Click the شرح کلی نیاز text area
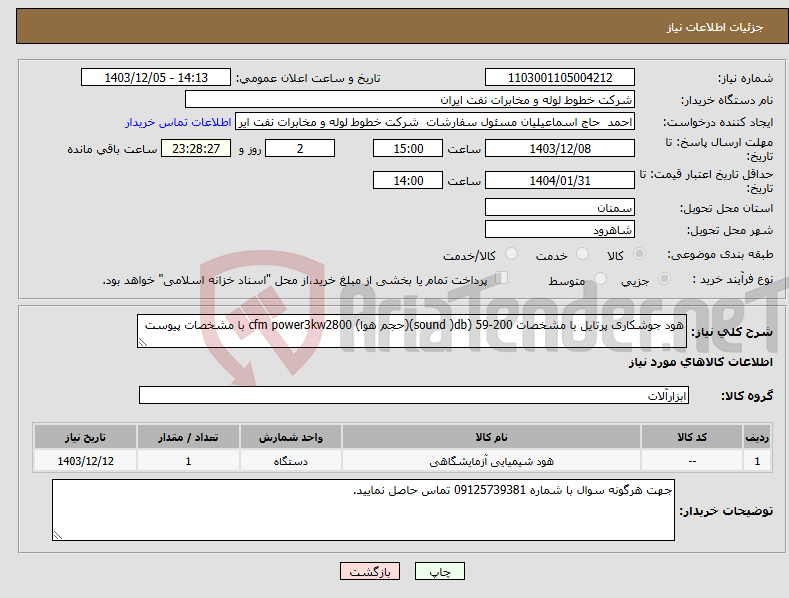 click(412, 331)
